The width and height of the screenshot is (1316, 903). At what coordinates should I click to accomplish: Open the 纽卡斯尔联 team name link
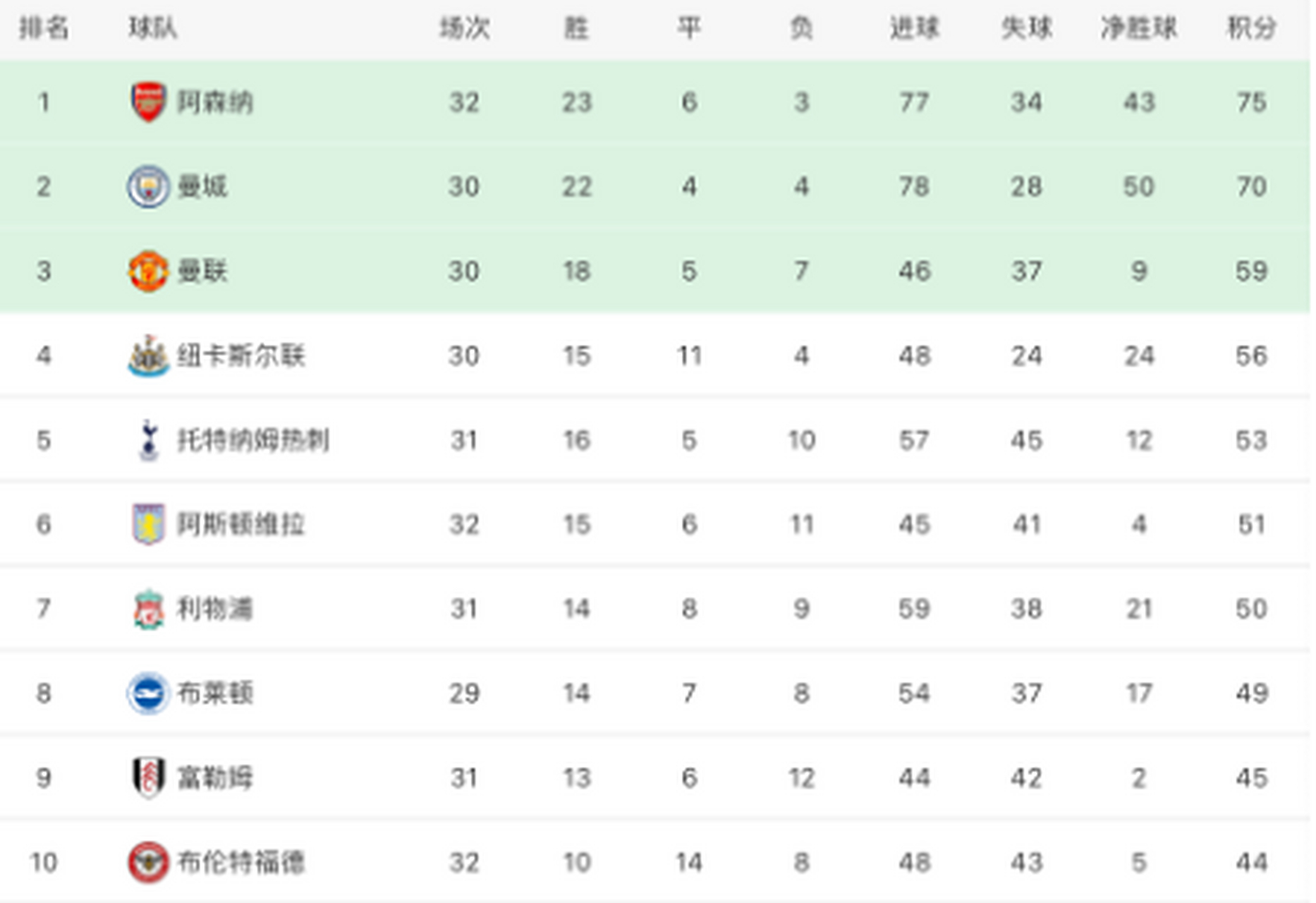(240, 356)
